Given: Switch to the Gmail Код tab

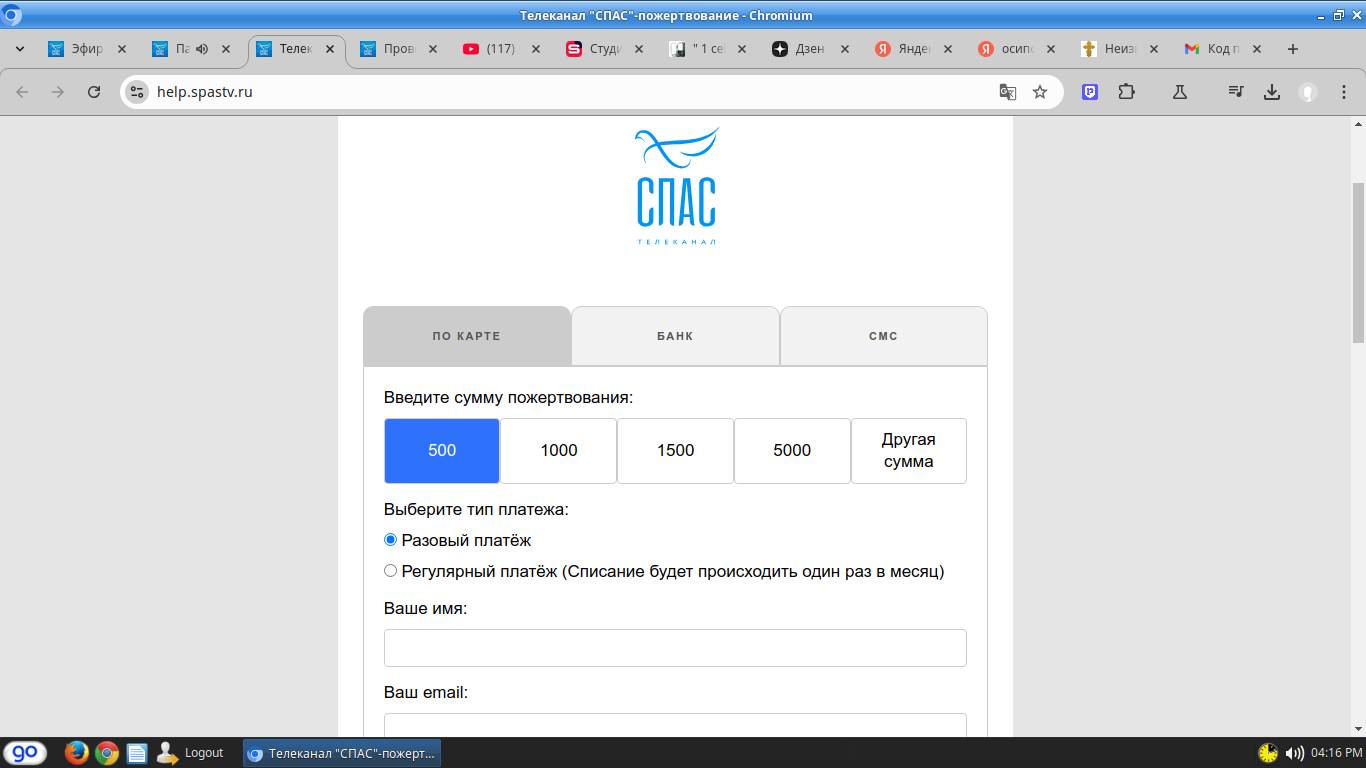Looking at the screenshot, I should (x=1222, y=49).
